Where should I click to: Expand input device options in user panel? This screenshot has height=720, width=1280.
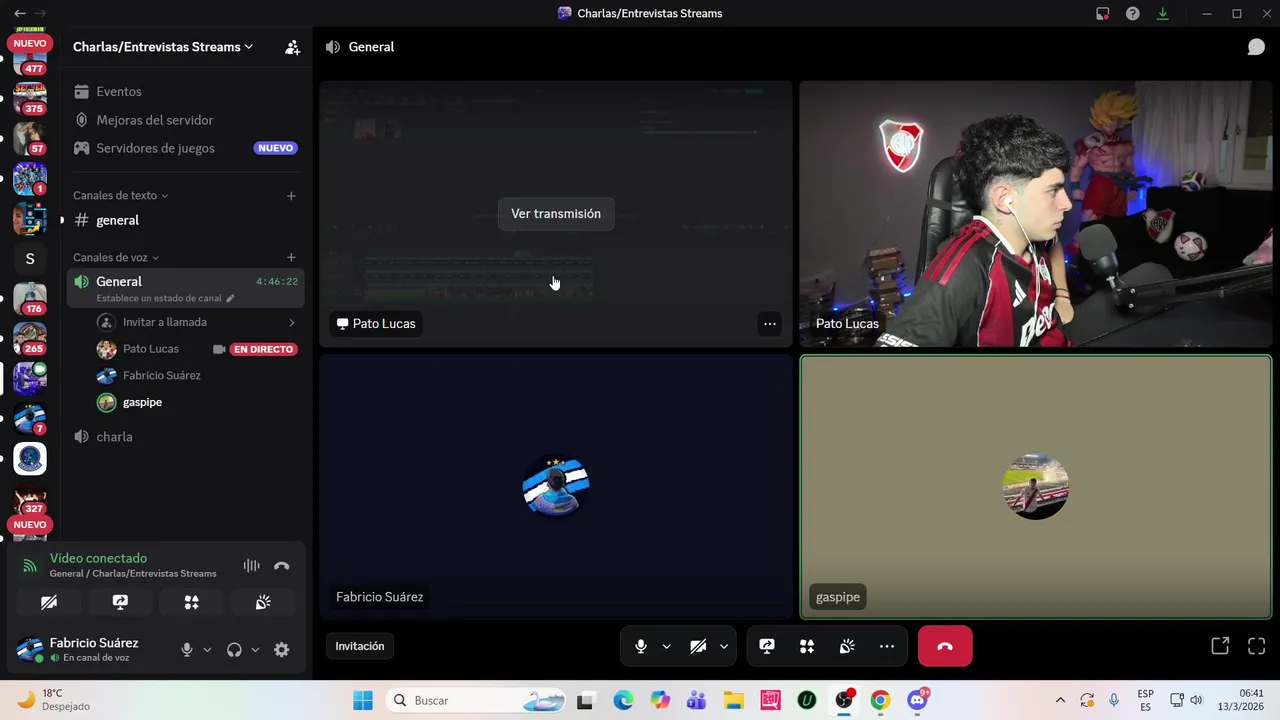(207, 650)
